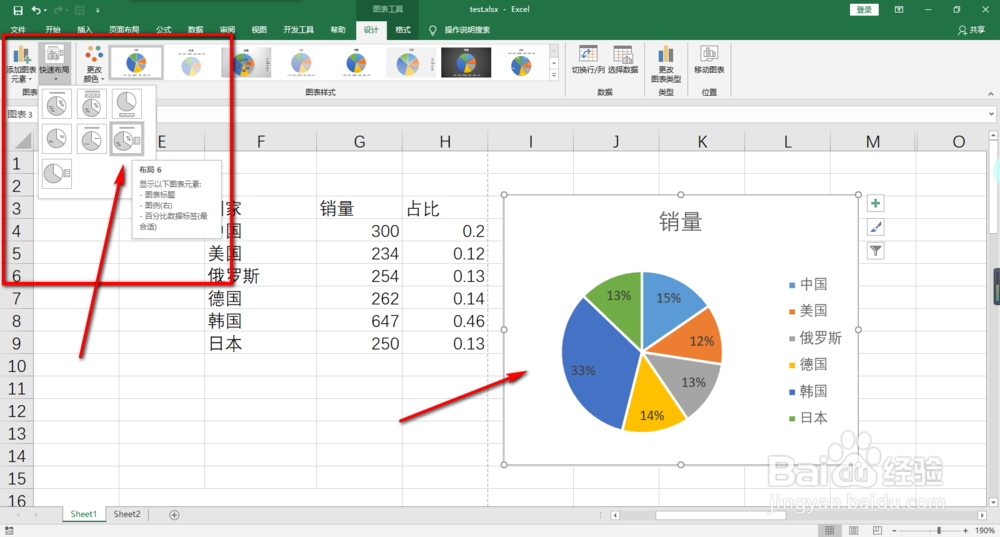Switch to Normal view in status bar

tap(829, 530)
